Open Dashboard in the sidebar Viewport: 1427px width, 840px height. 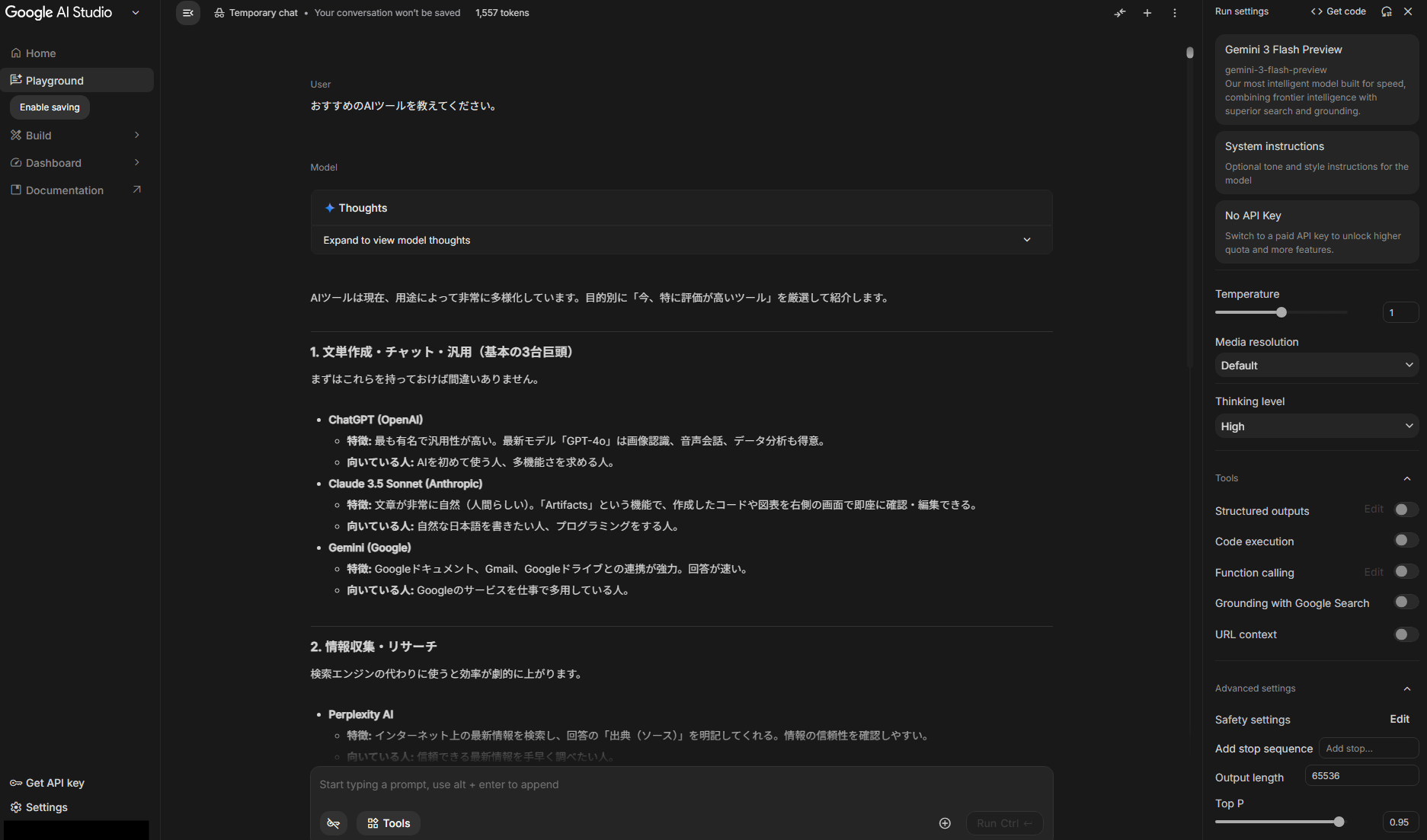click(53, 163)
